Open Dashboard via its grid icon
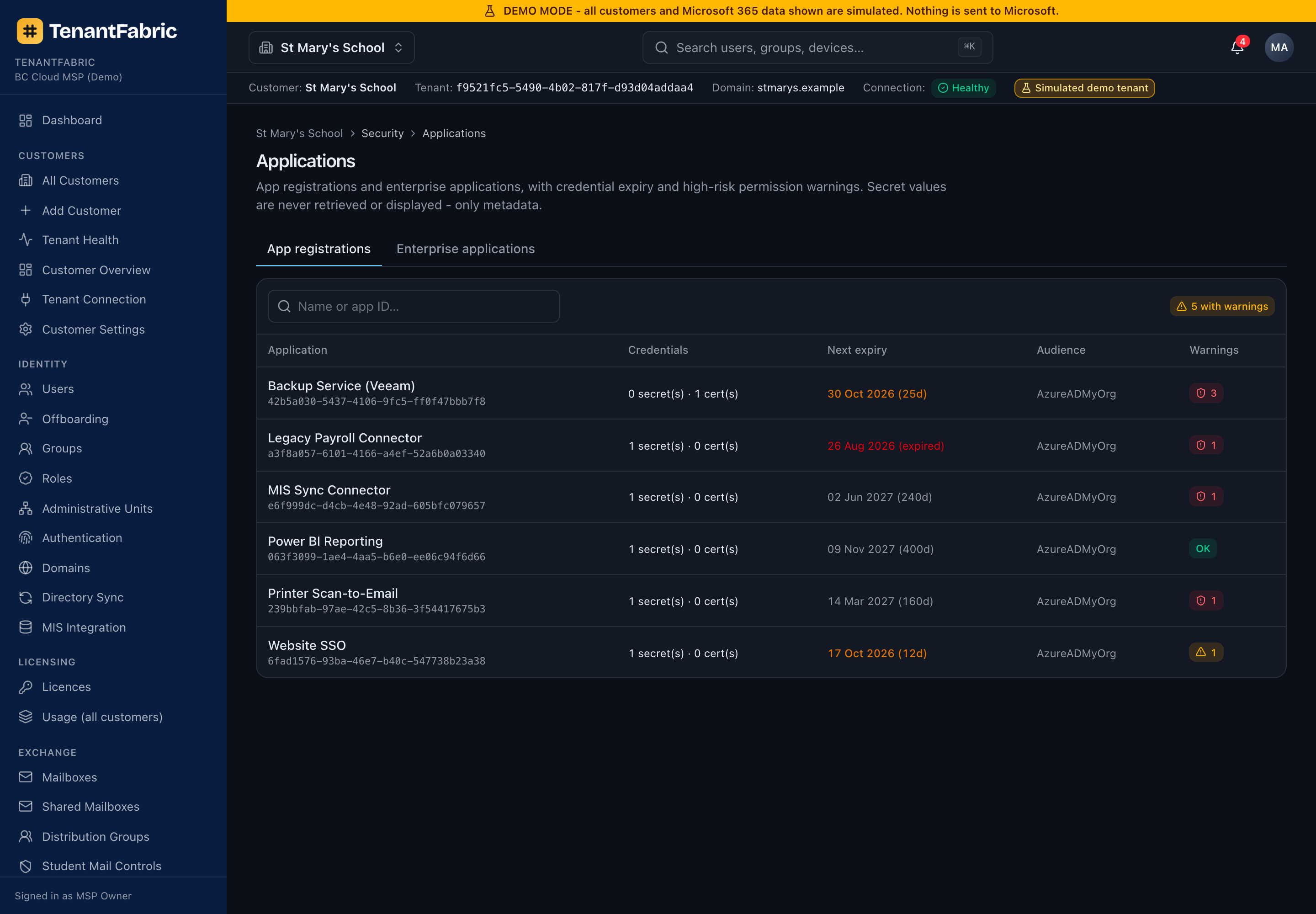 click(25, 120)
